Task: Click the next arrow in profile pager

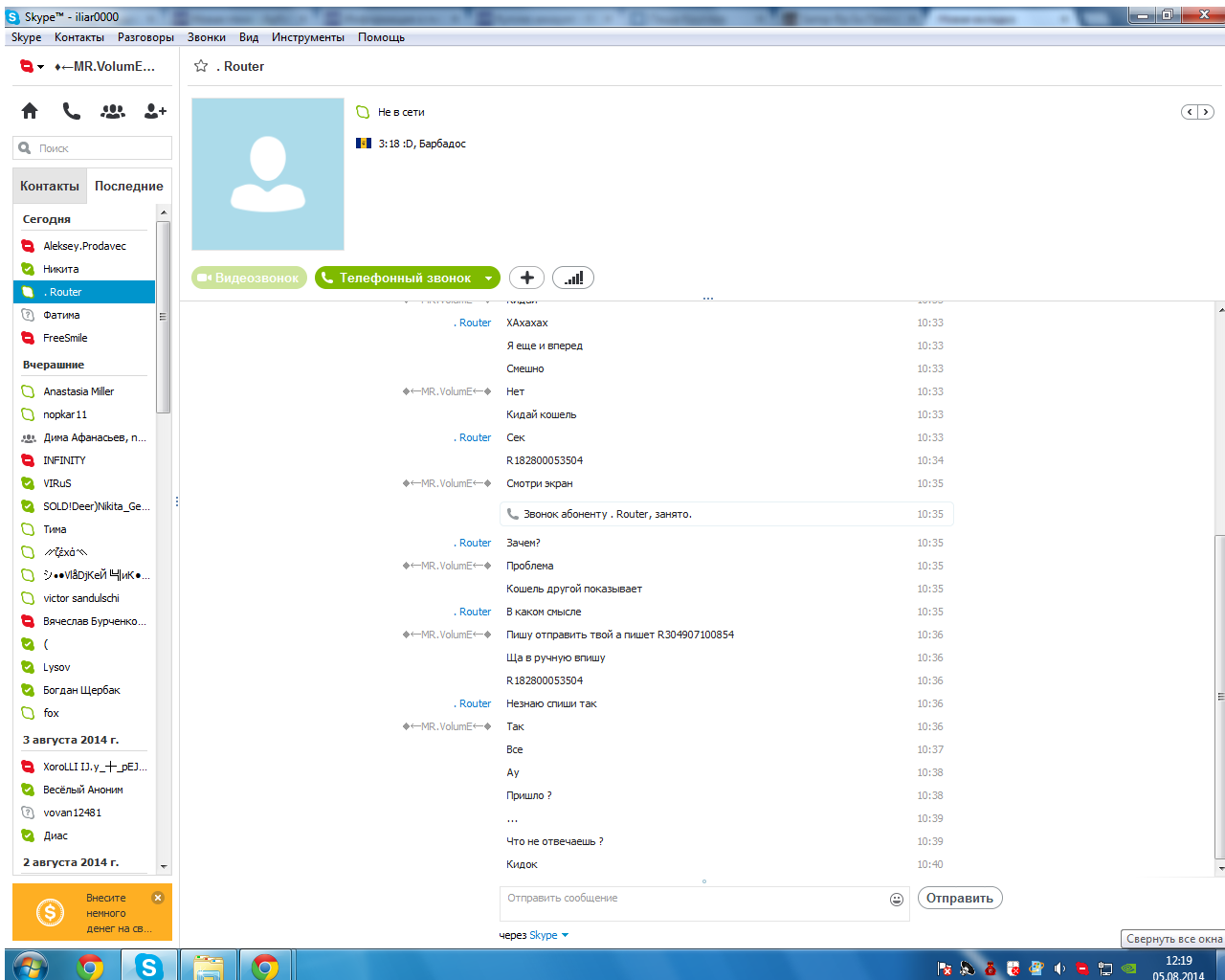Action: click(x=1206, y=112)
